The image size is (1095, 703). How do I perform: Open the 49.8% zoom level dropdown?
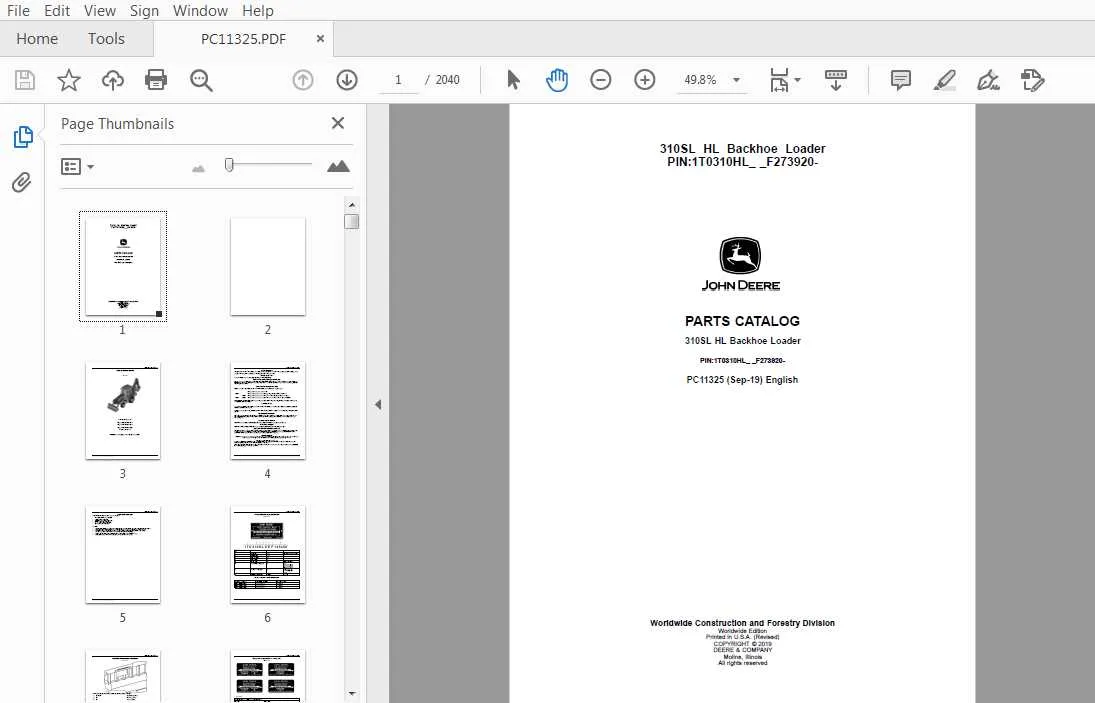point(736,80)
